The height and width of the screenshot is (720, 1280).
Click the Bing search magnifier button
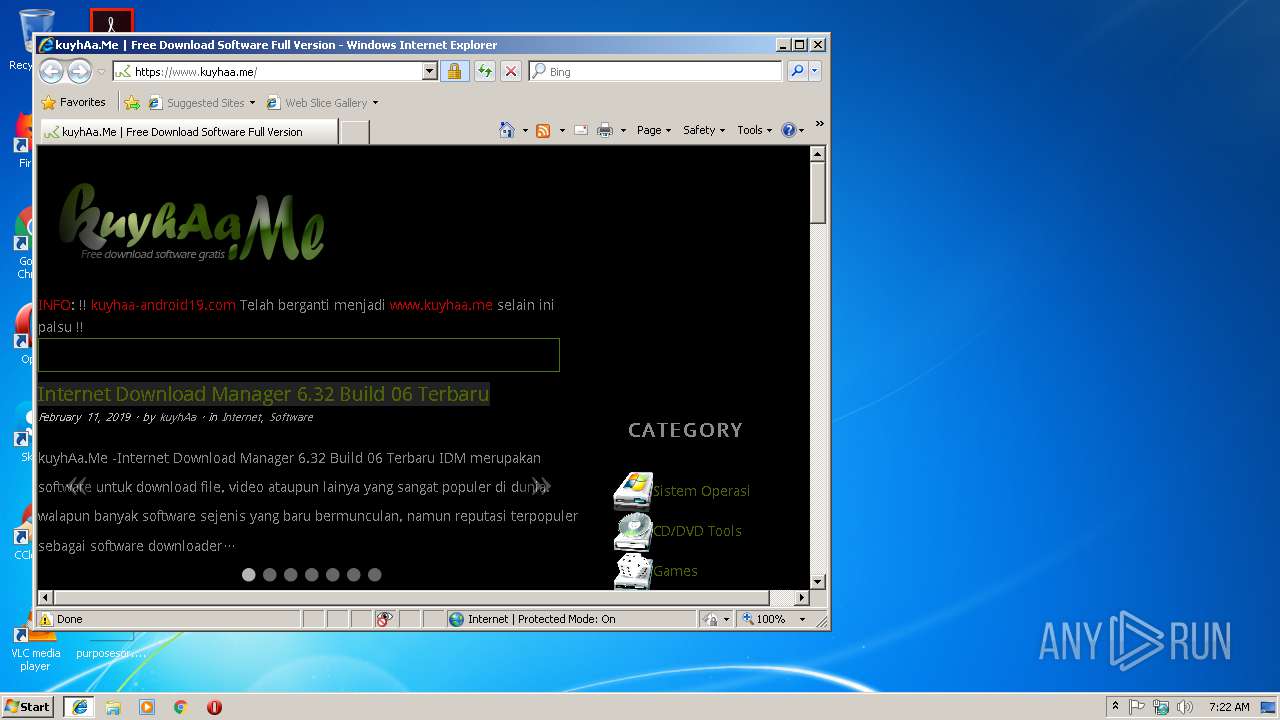coord(796,71)
